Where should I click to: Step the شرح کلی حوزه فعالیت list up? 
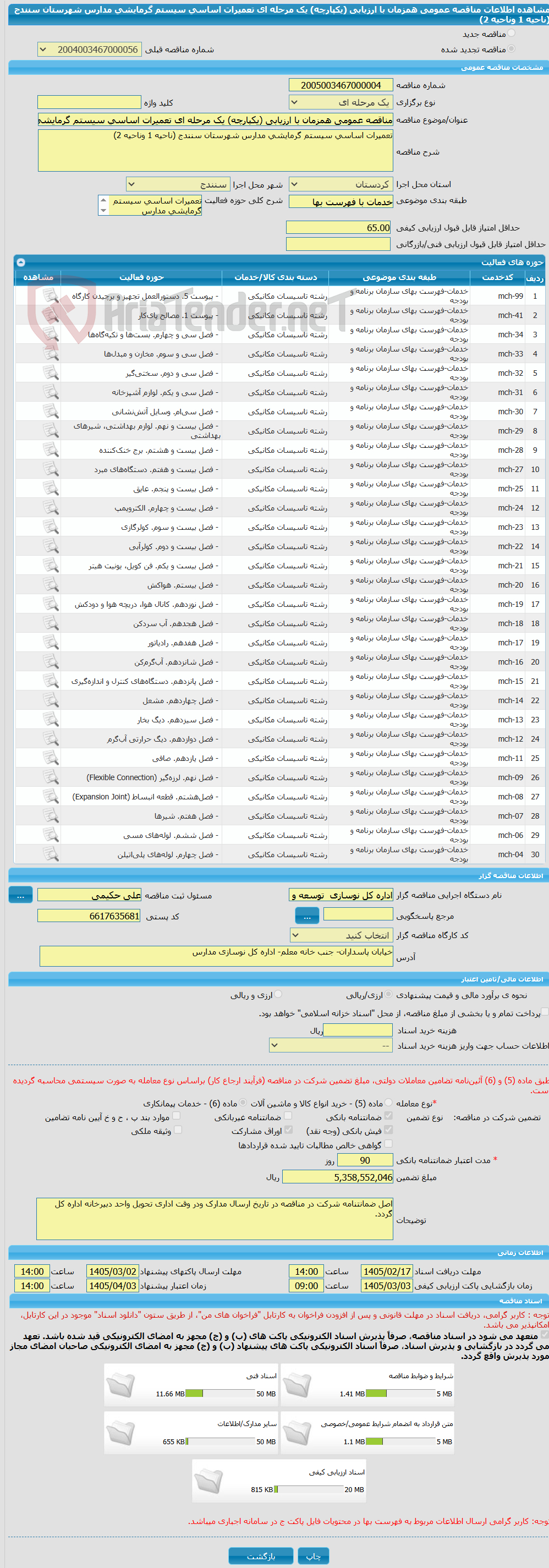click(x=103, y=200)
